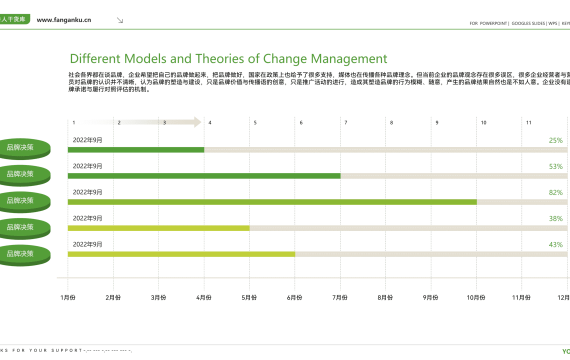Click the diagonal arrow icon beside www.fanganku.cn
The image size is (570, 360).
[x=120, y=20]
